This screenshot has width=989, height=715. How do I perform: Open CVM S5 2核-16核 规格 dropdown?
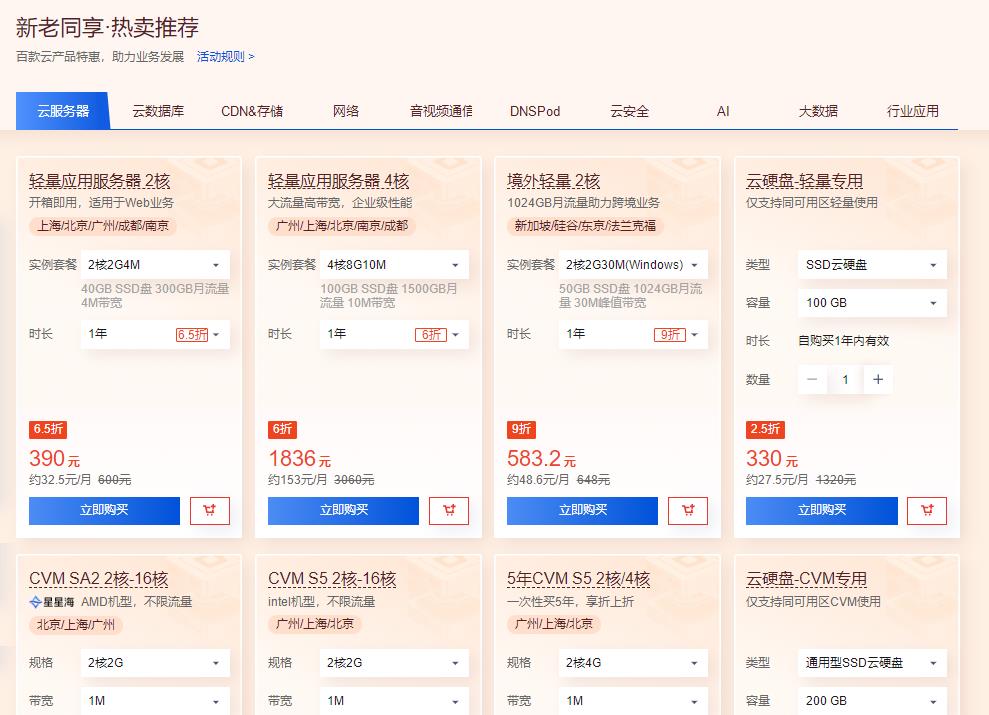(394, 663)
